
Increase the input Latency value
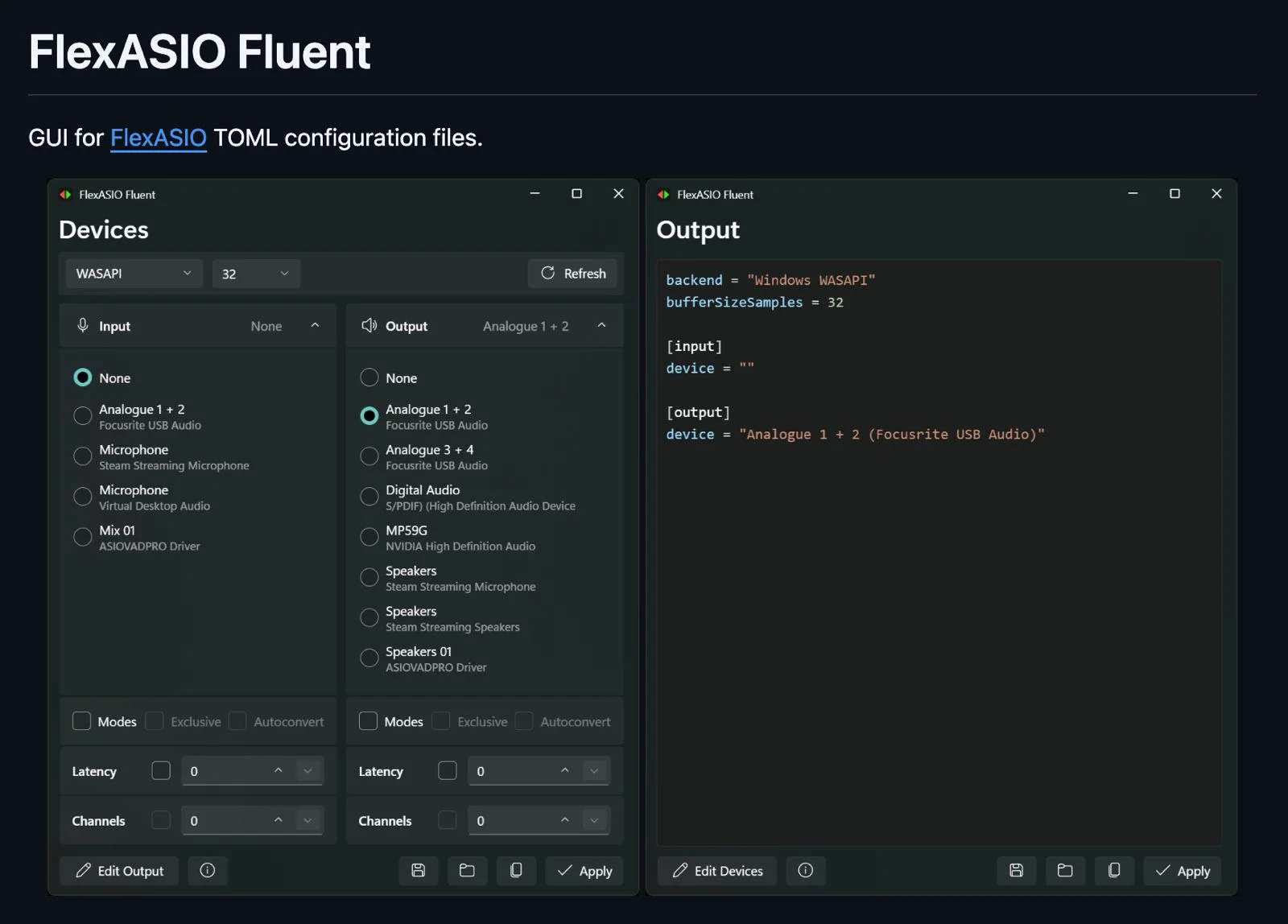click(x=279, y=770)
